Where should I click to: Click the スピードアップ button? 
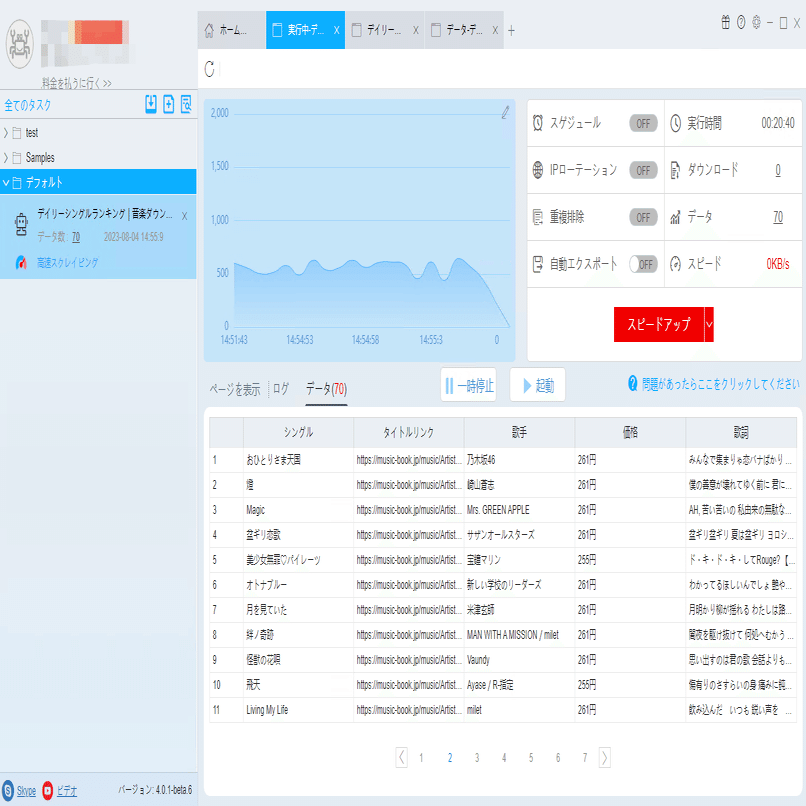pyautogui.click(x=658, y=324)
